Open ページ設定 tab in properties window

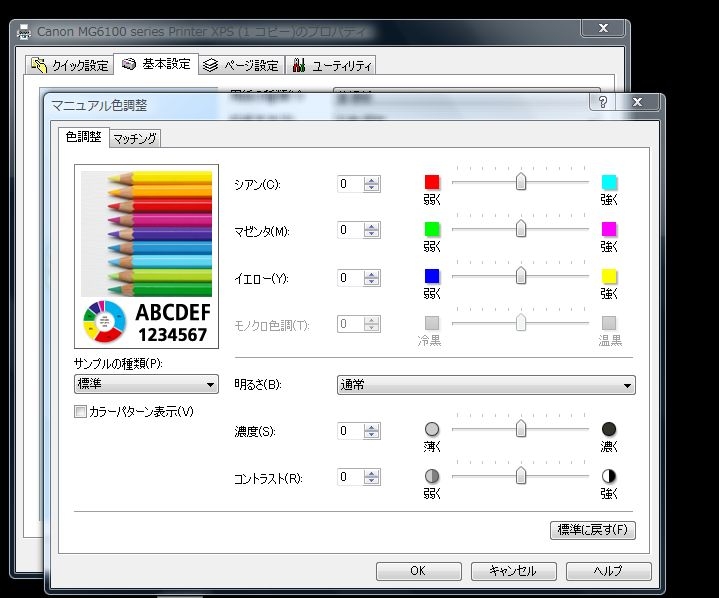242,65
